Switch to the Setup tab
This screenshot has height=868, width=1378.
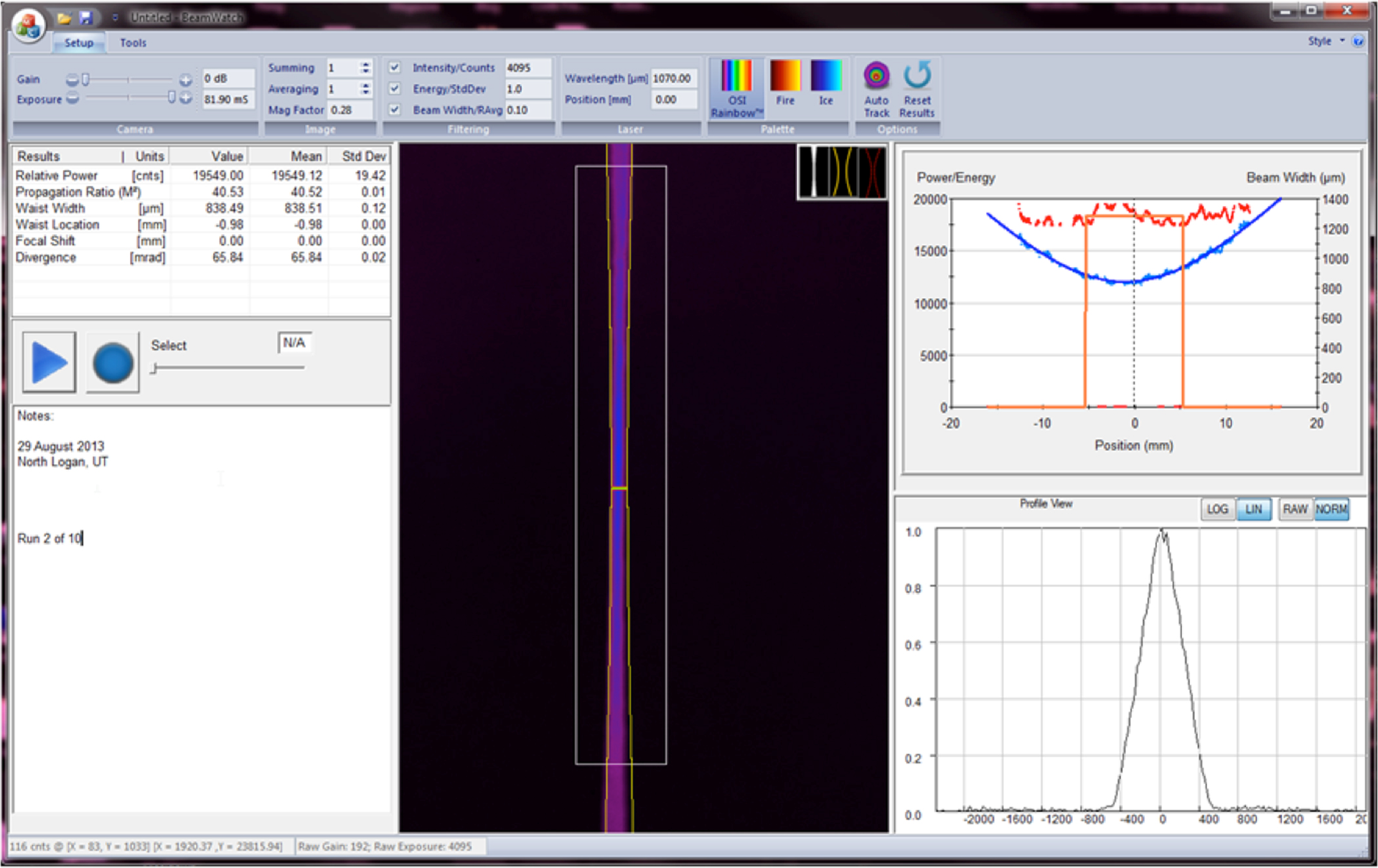(x=79, y=43)
